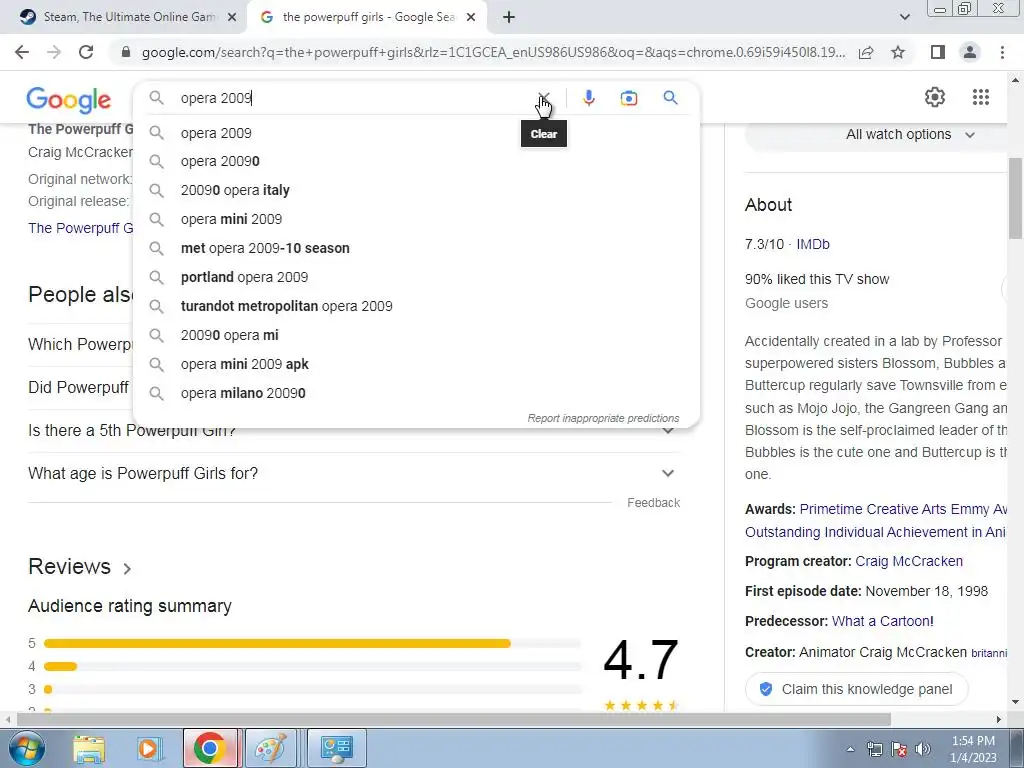1024x768 pixels.
Task: Choose suggestion 'opera 2009'
Action: [416, 133]
